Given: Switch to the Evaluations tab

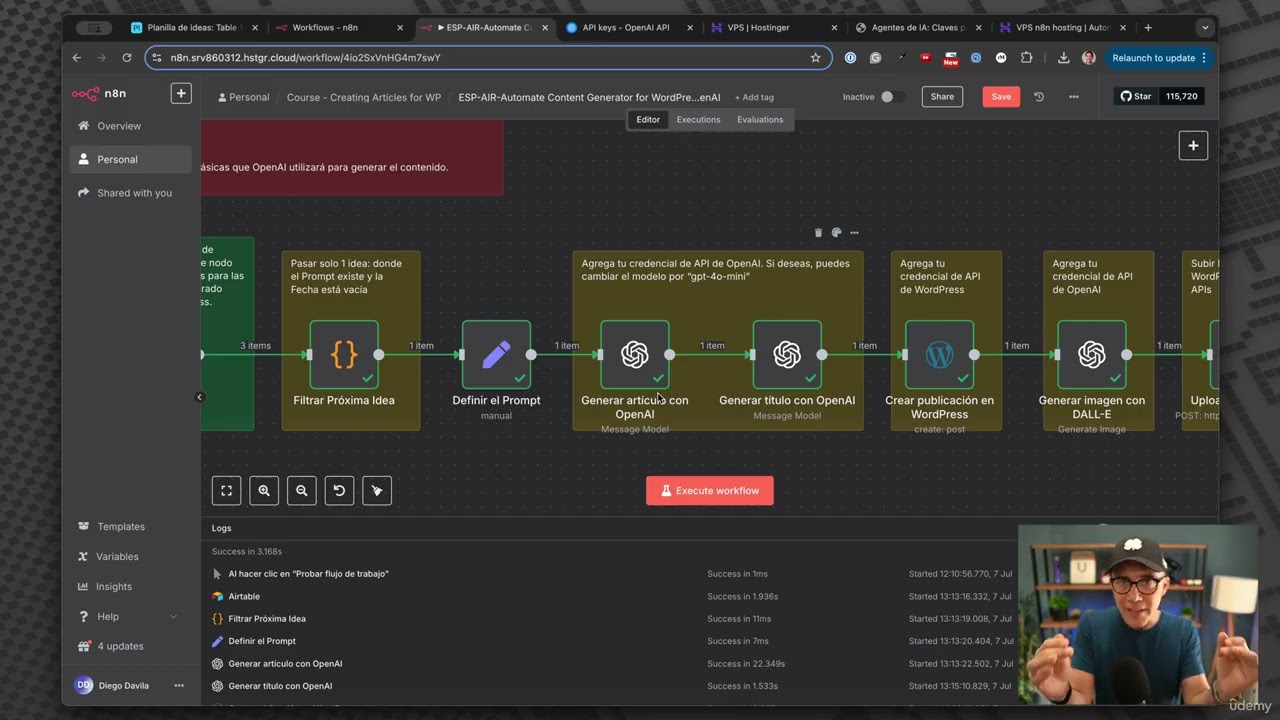Looking at the screenshot, I should pyautogui.click(x=760, y=120).
